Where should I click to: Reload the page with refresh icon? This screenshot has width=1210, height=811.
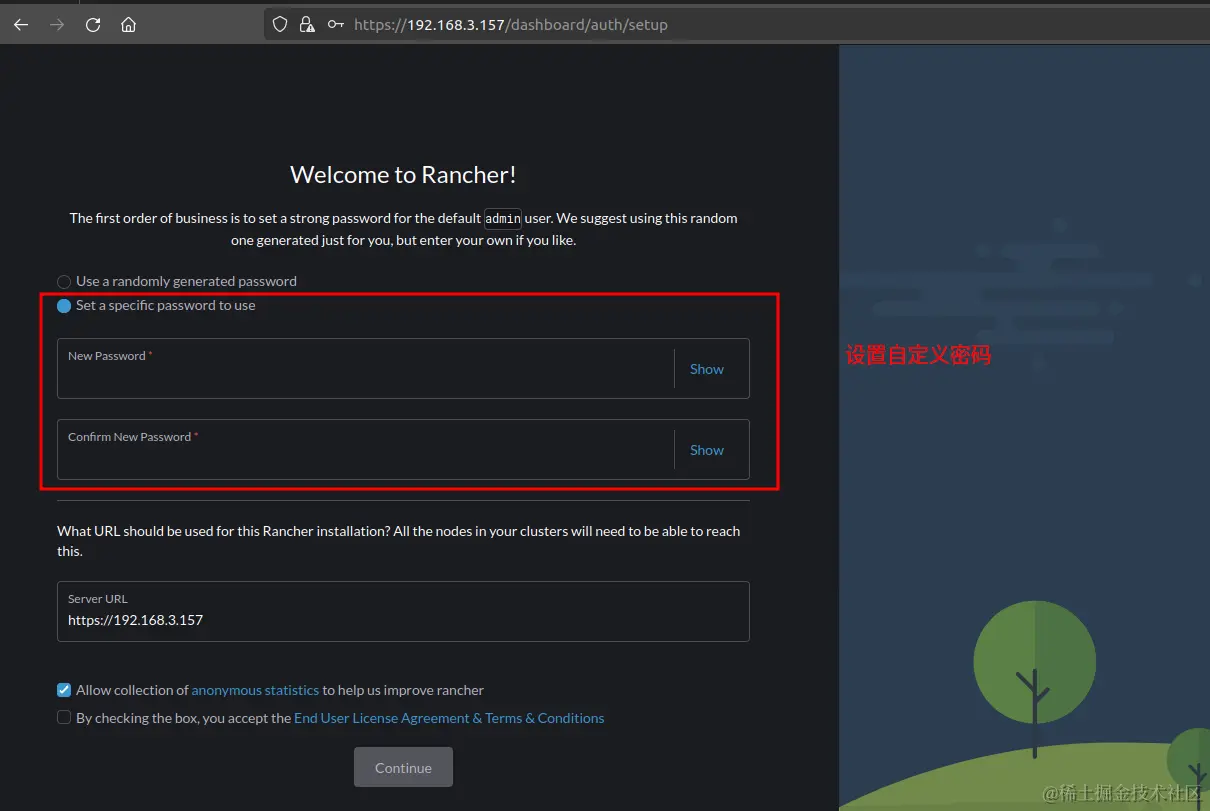tap(93, 25)
